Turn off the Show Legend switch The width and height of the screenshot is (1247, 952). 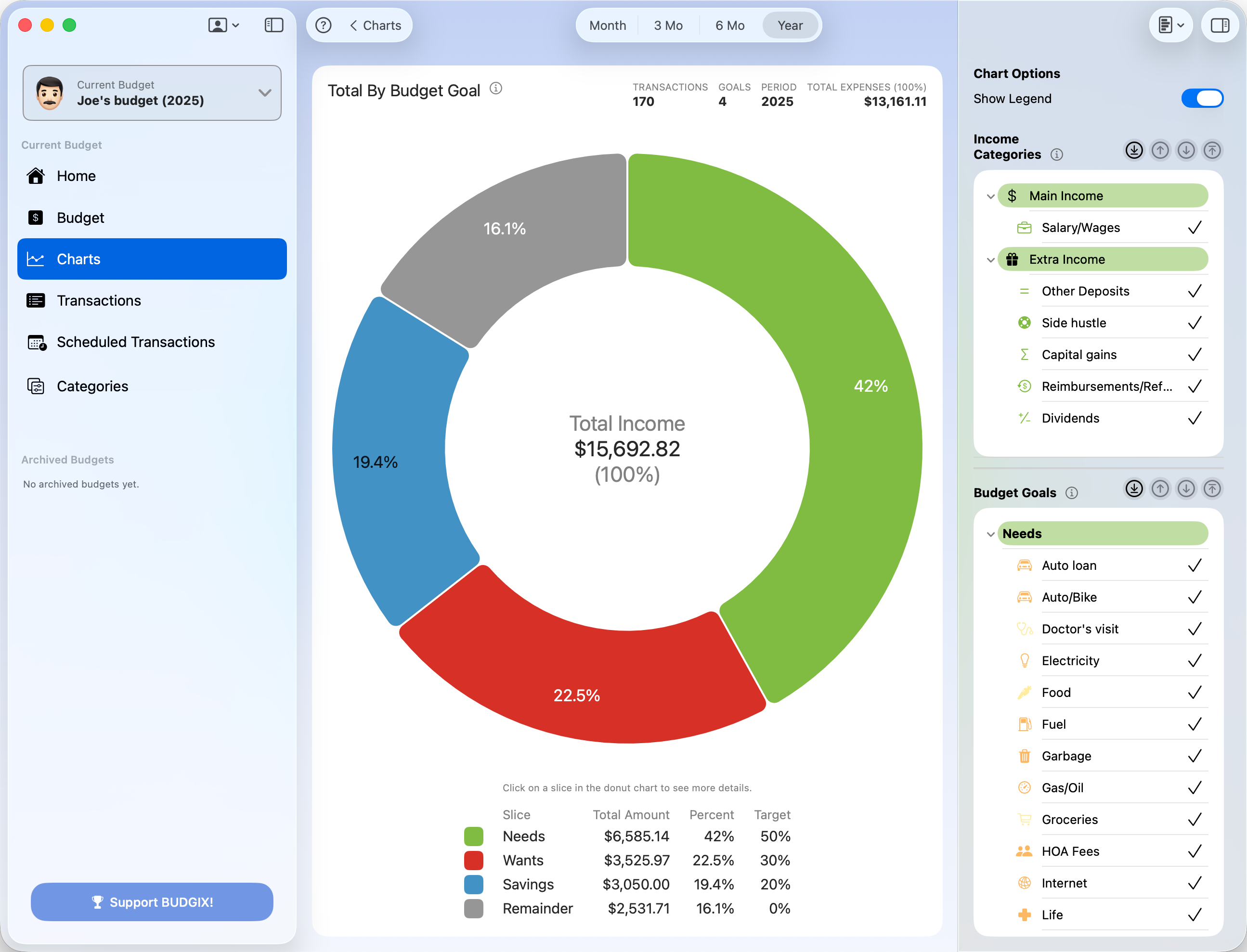pyautogui.click(x=1202, y=99)
